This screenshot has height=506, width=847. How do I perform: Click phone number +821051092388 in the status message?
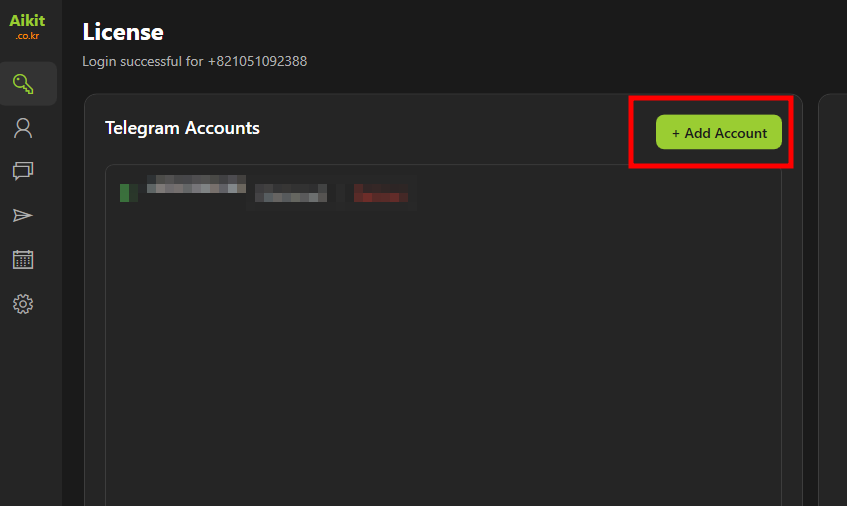pyautogui.click(x=257, y=61)
